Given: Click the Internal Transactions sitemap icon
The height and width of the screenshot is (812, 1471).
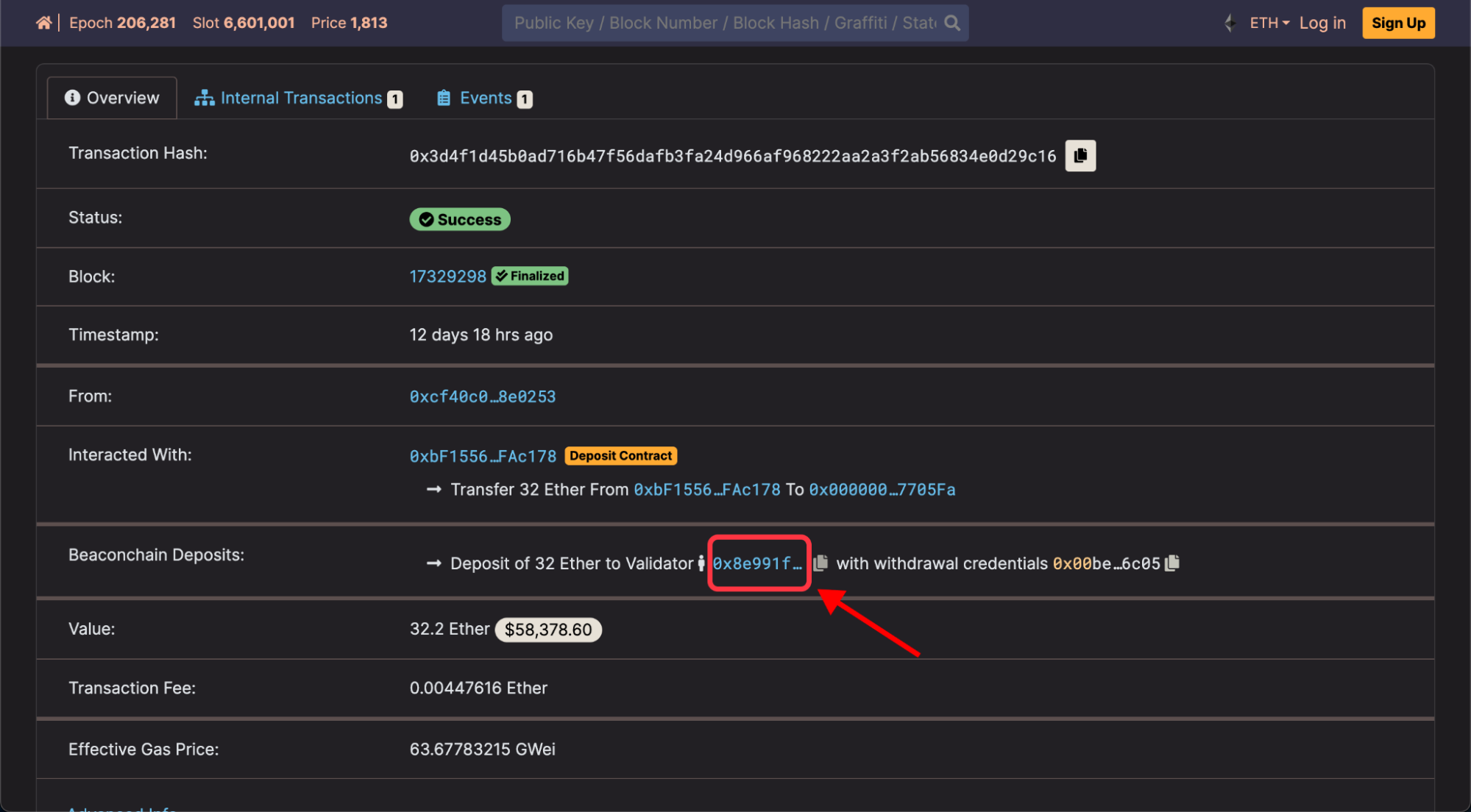Looking at the screenshot, I should pyautogui.click(x=204, y=98).
